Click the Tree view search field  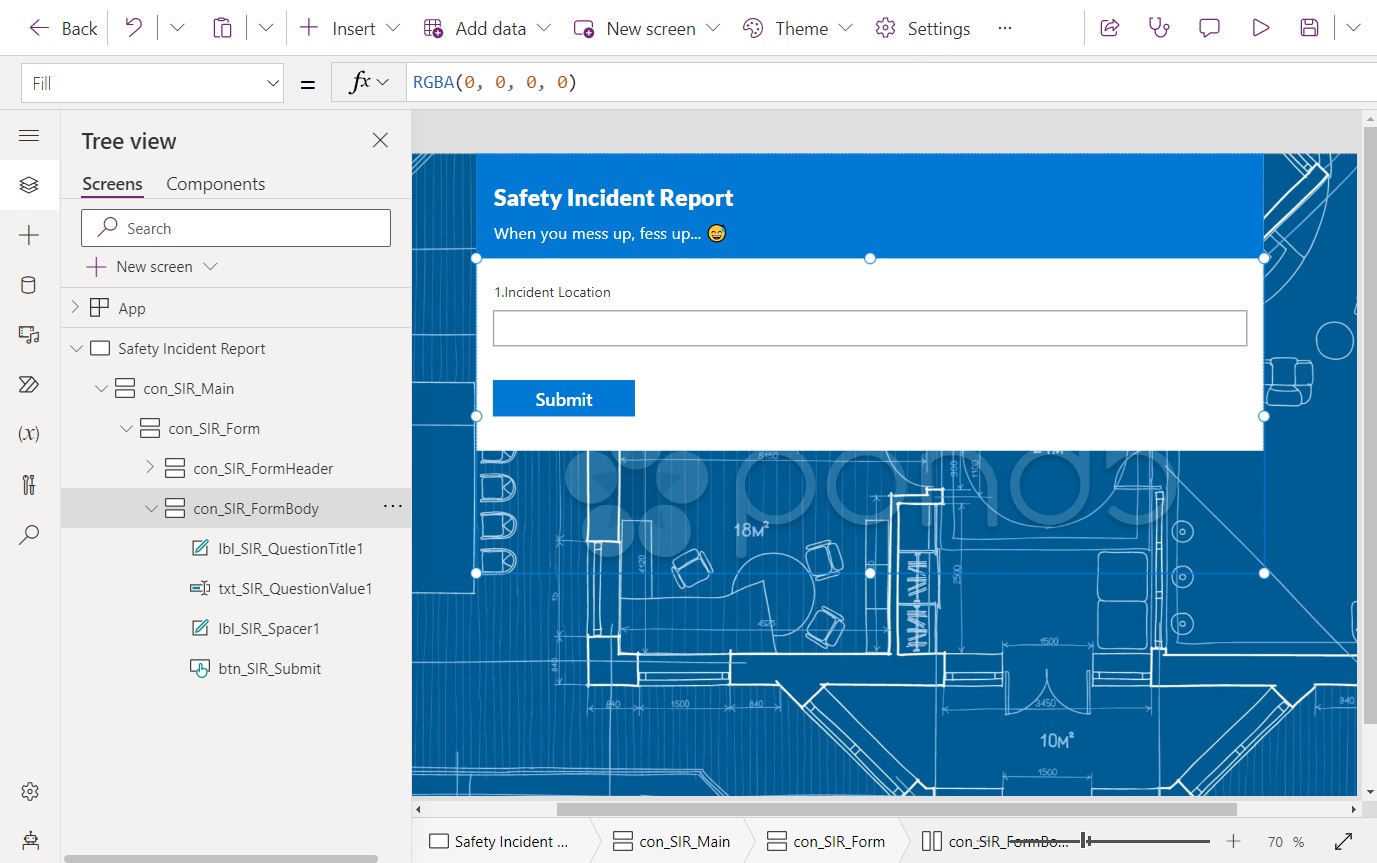tap(235, 227)
